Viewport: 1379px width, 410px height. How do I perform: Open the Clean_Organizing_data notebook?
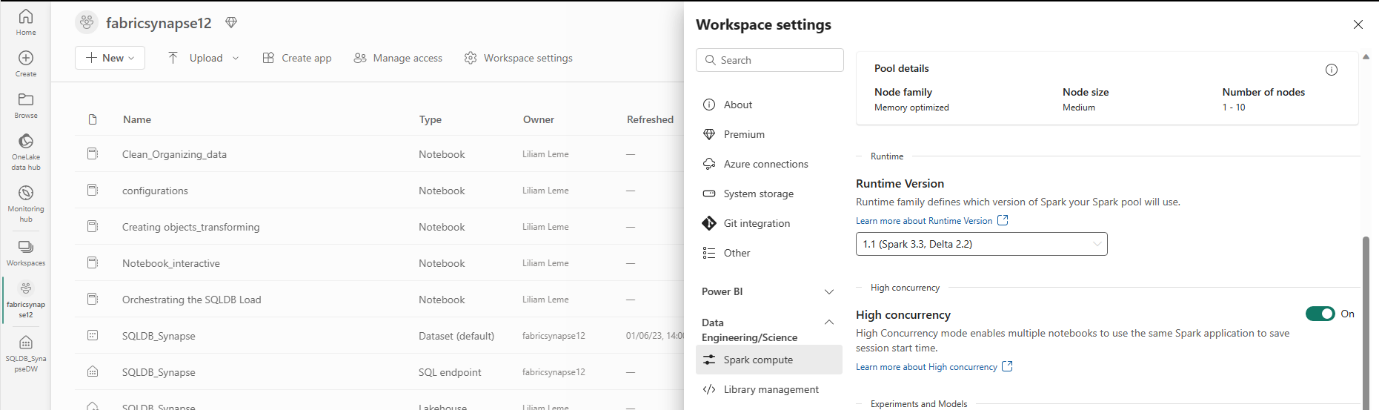click(x=174, y=154)
